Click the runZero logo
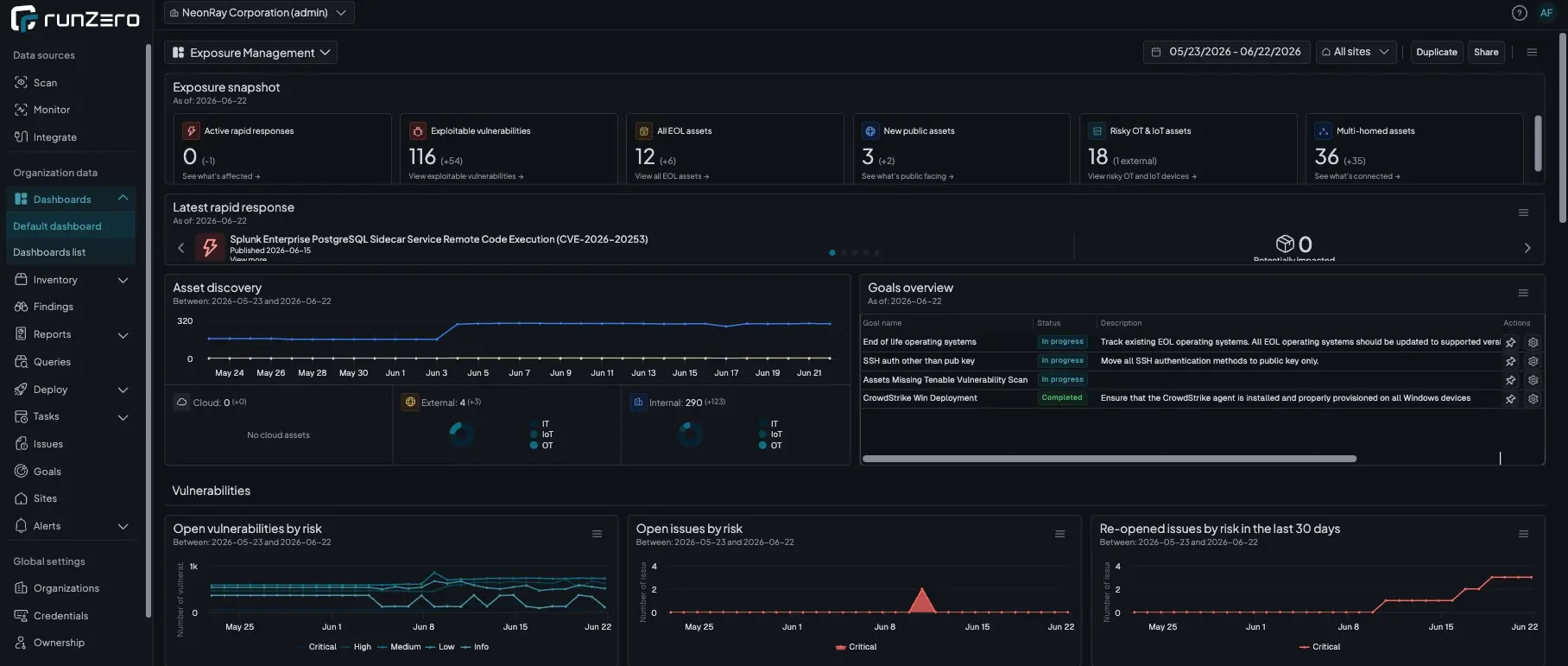The height and width of the screenshot is (666, 1568). (x=75, y=17)
